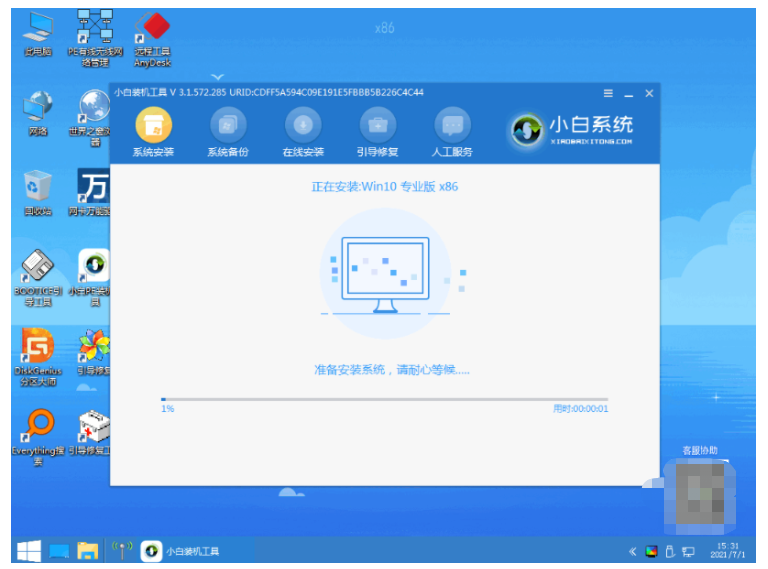This screenshot has height=569, width=768.
Task: Click the monitor illustration in installer
Action: coord(385,275)
